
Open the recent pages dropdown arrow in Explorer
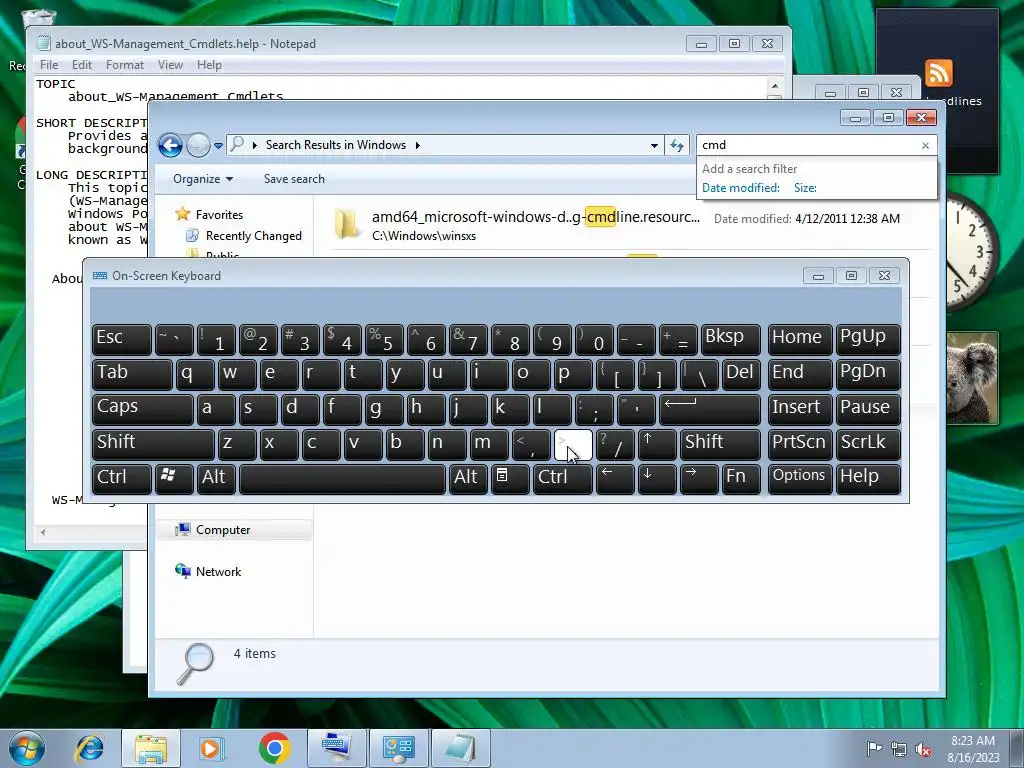pyautogui.click(x=218, y=146)
